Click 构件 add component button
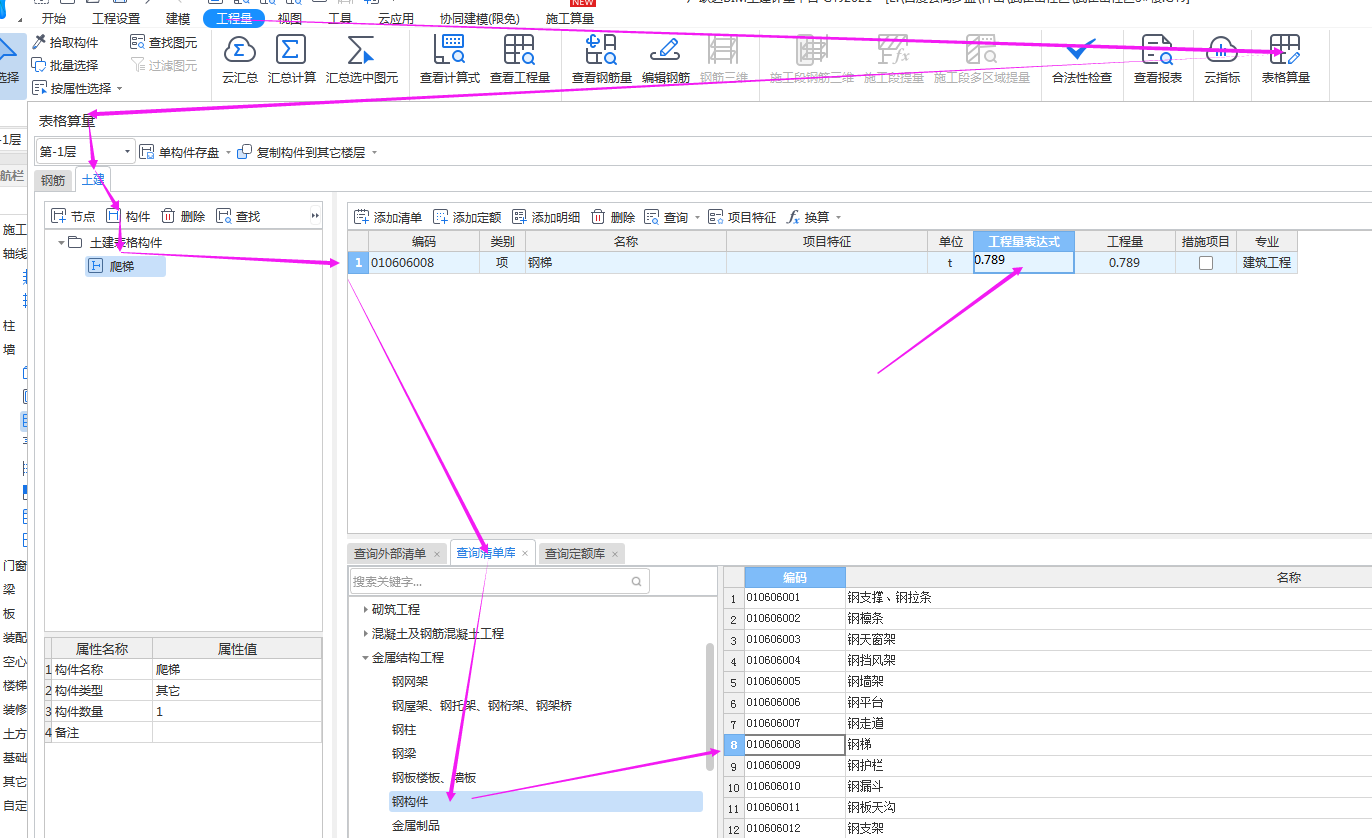 [128, 216]
